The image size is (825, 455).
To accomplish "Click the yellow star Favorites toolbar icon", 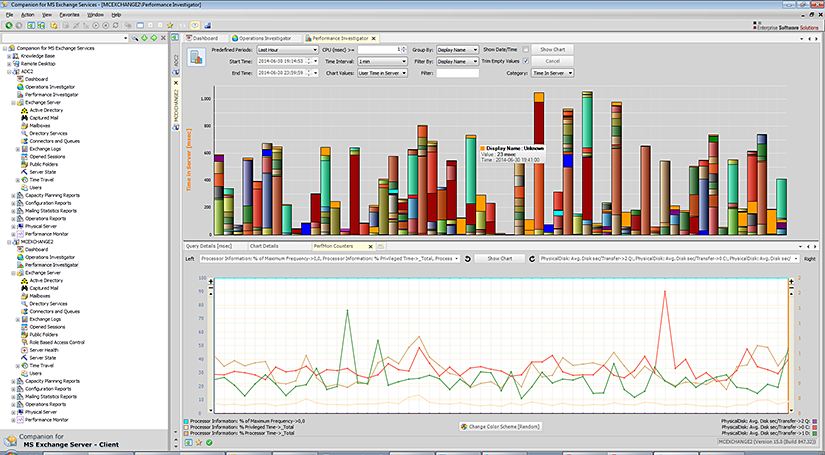I will click(x=170, y=25).
